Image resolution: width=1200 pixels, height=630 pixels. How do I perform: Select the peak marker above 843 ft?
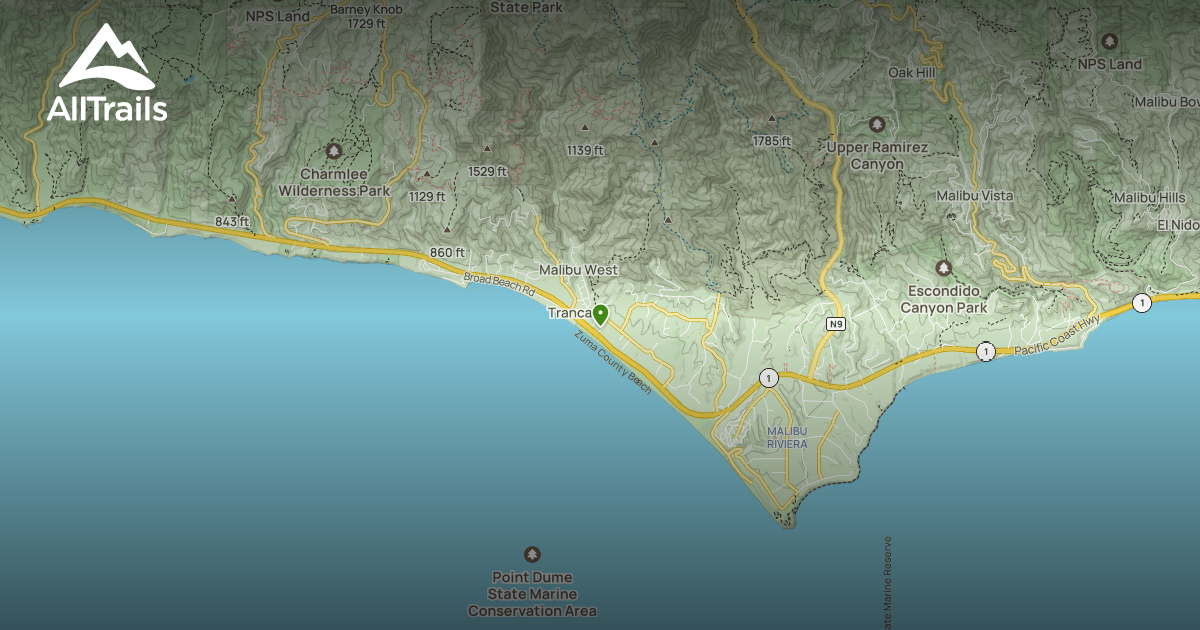click(x=231, y=199)
